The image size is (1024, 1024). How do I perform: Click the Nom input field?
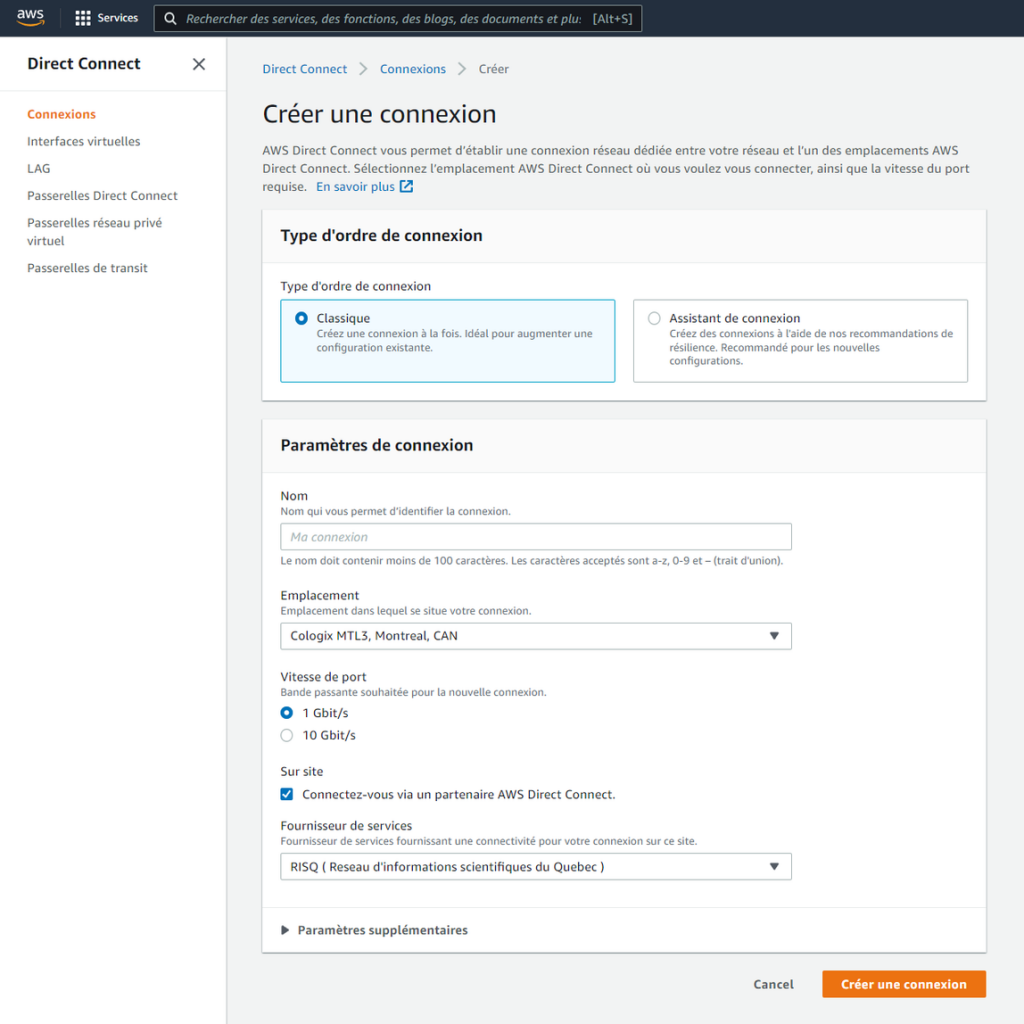click(x=536, y=537)
